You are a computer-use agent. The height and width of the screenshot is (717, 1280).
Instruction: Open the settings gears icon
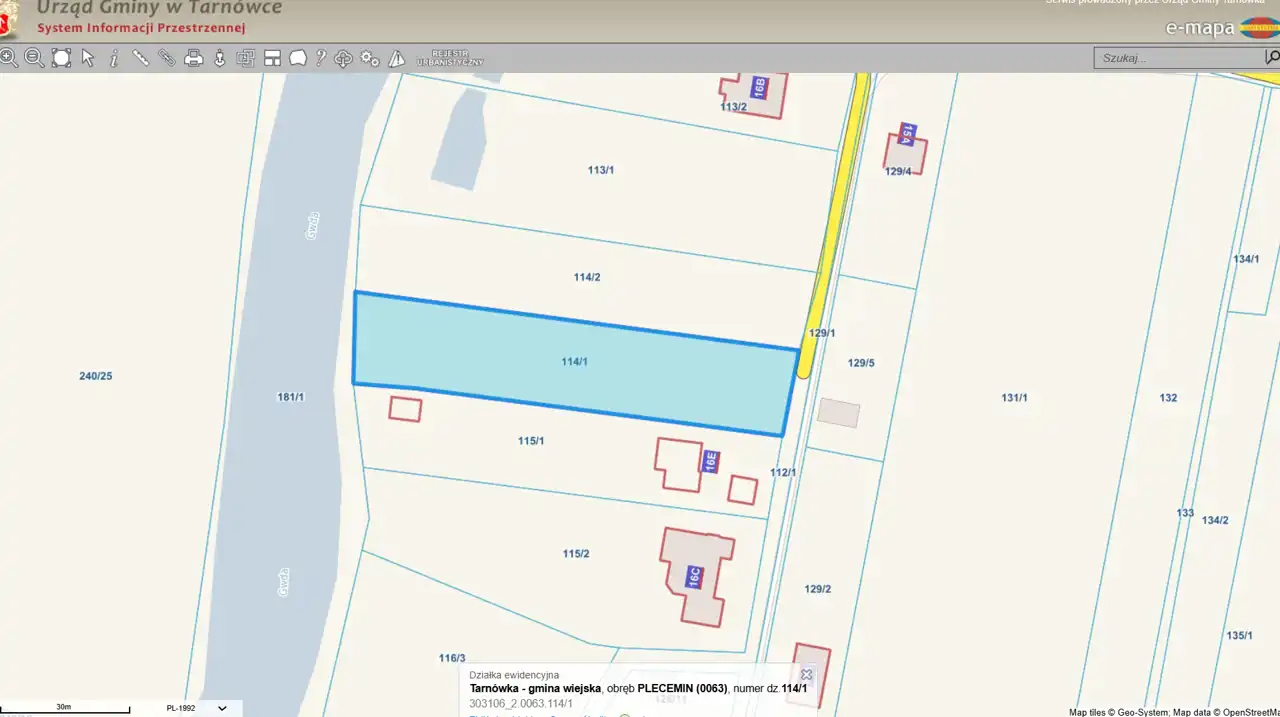click(x=370, y=58)
